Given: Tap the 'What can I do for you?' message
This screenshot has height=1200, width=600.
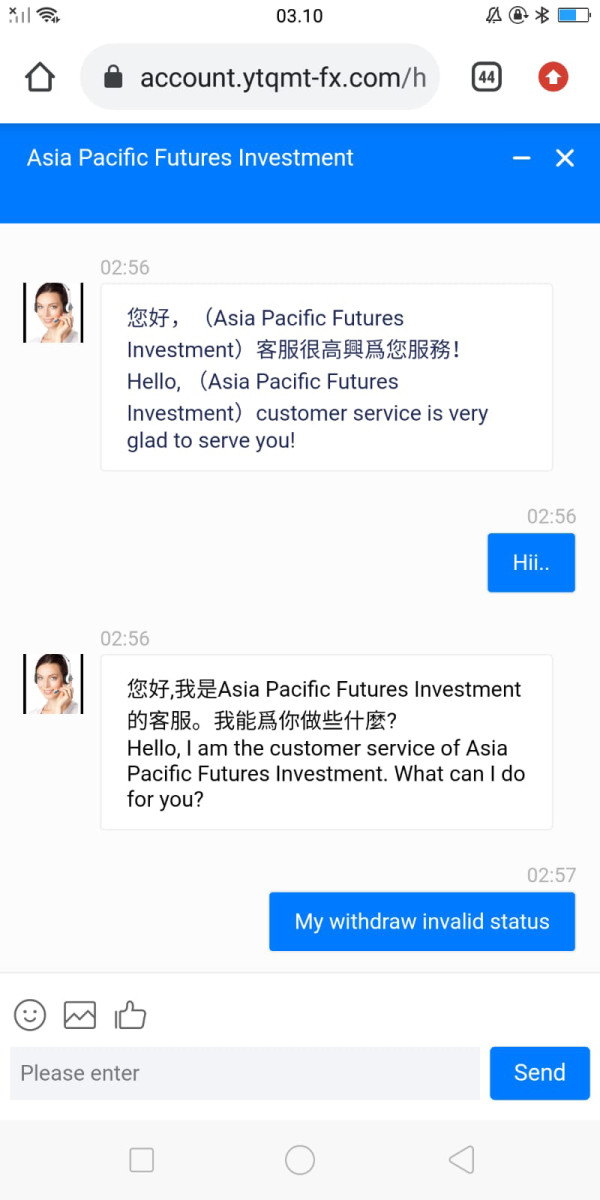Looking at the screenshot, I should point(326,743).
